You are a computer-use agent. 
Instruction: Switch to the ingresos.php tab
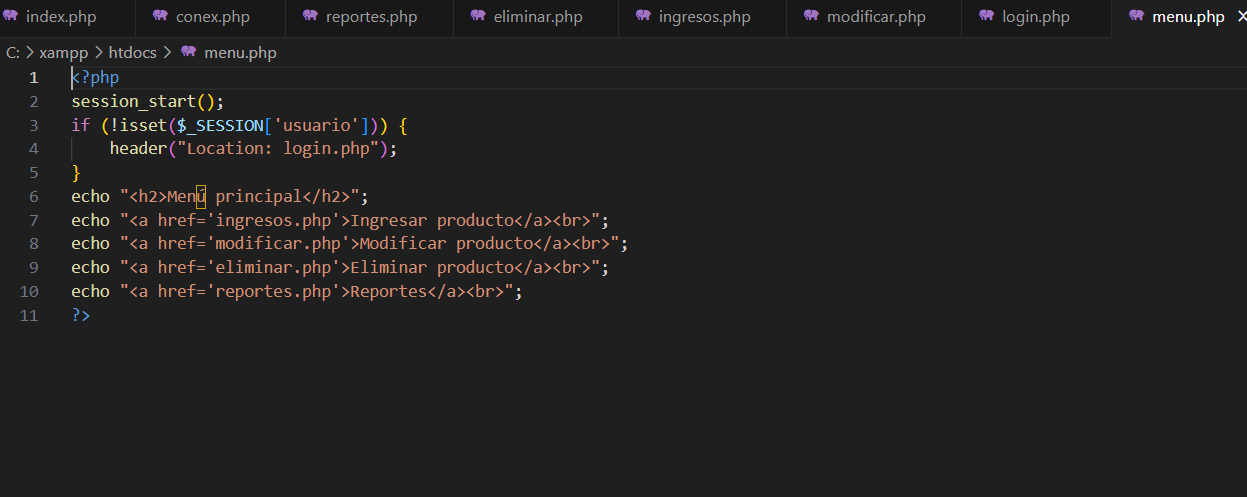pyautogui.click(x=704, y=17)
